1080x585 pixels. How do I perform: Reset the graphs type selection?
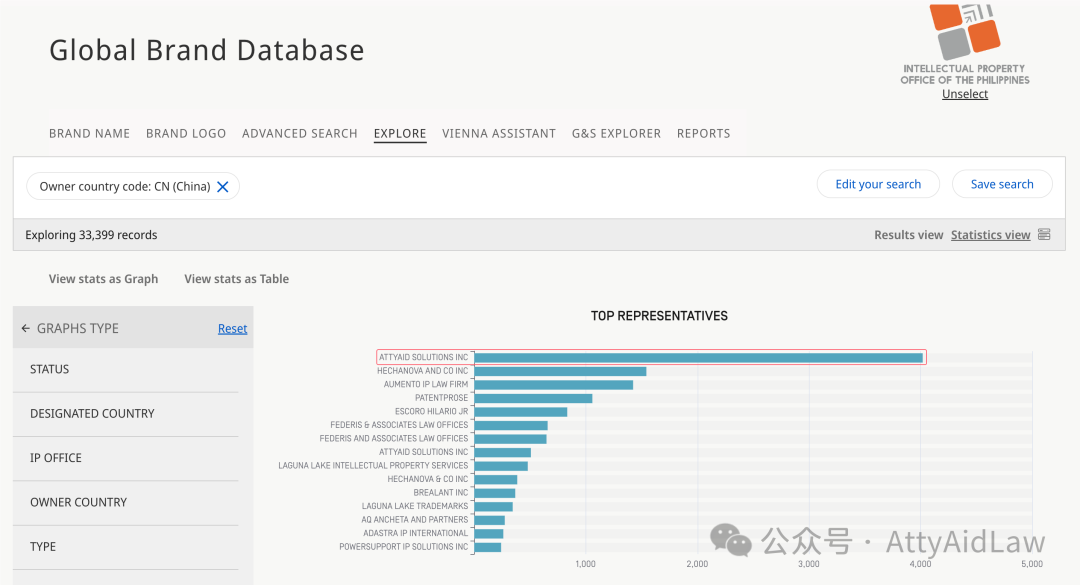[232, 329]
